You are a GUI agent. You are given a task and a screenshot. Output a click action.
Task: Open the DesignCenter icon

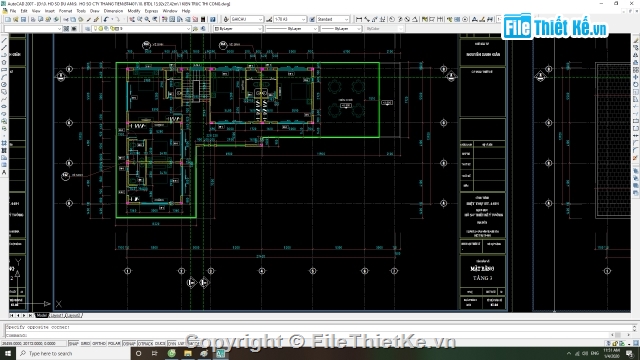click(x=172, y=19)
